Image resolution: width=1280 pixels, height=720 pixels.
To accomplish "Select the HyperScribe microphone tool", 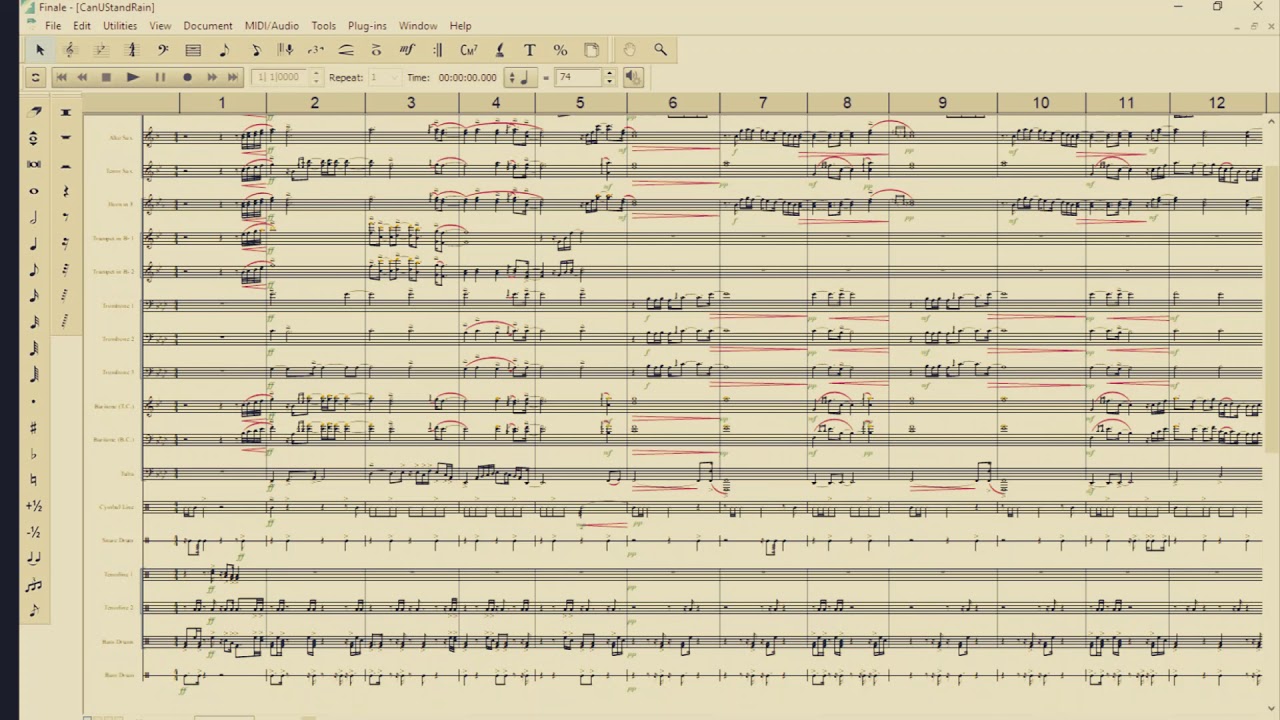I will pos(286,50).
